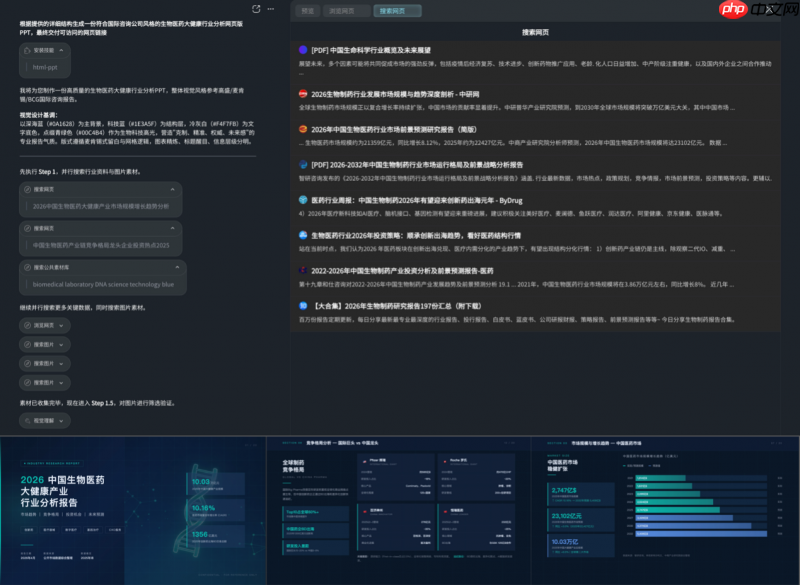Image resolution: width=800 pixels, height=585 pixels.
Task: Open [PDF] 中国生命科学行业概览及未来展望 result
Action: pos(371,50)
